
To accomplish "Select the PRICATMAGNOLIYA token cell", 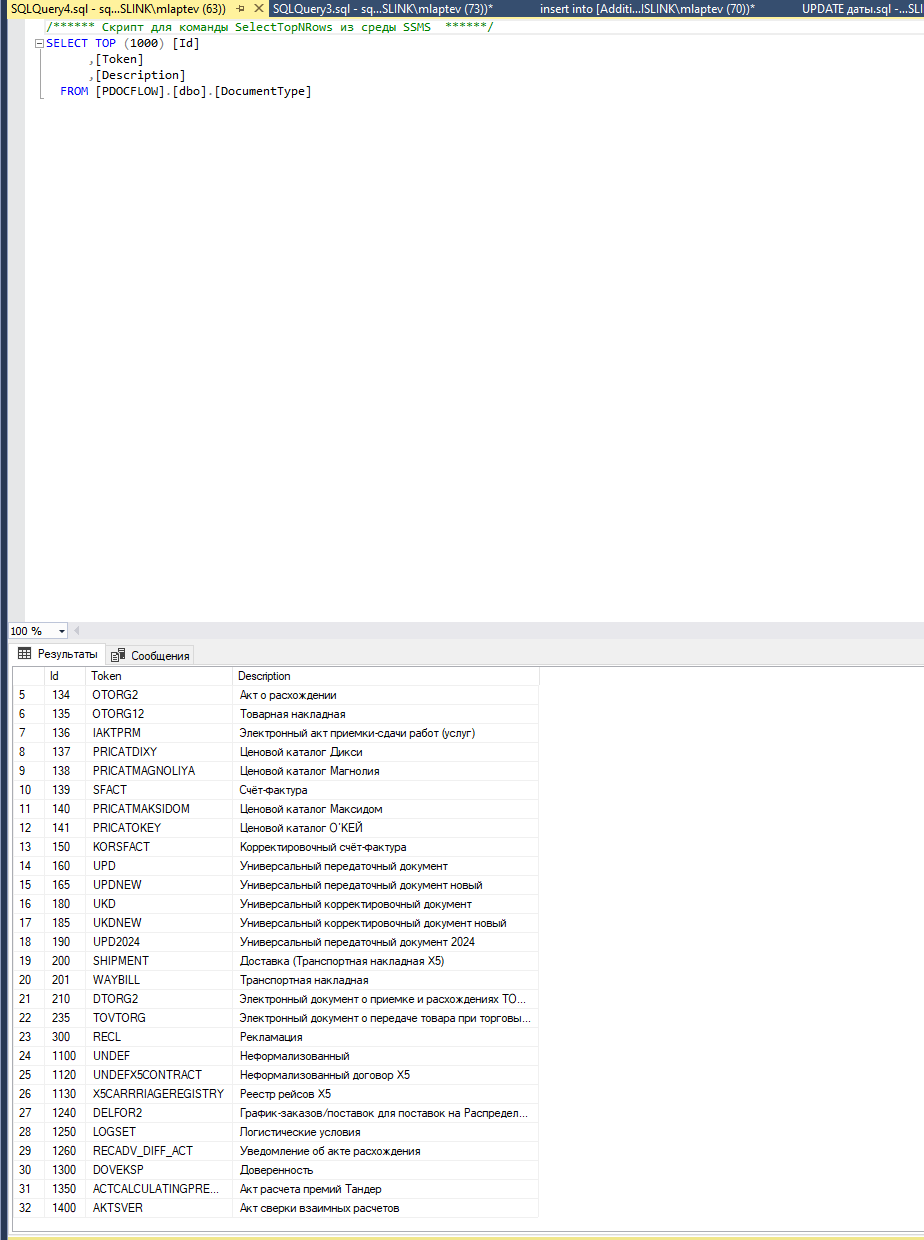I will pyautogui.click(x=159, y=771).
